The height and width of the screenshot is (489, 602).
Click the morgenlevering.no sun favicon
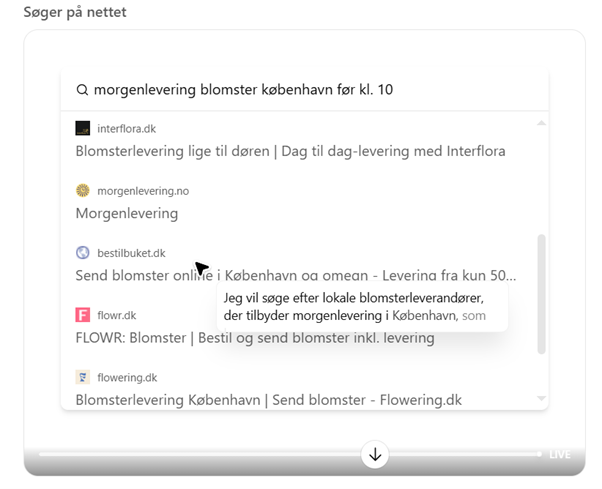click(83, 190)
